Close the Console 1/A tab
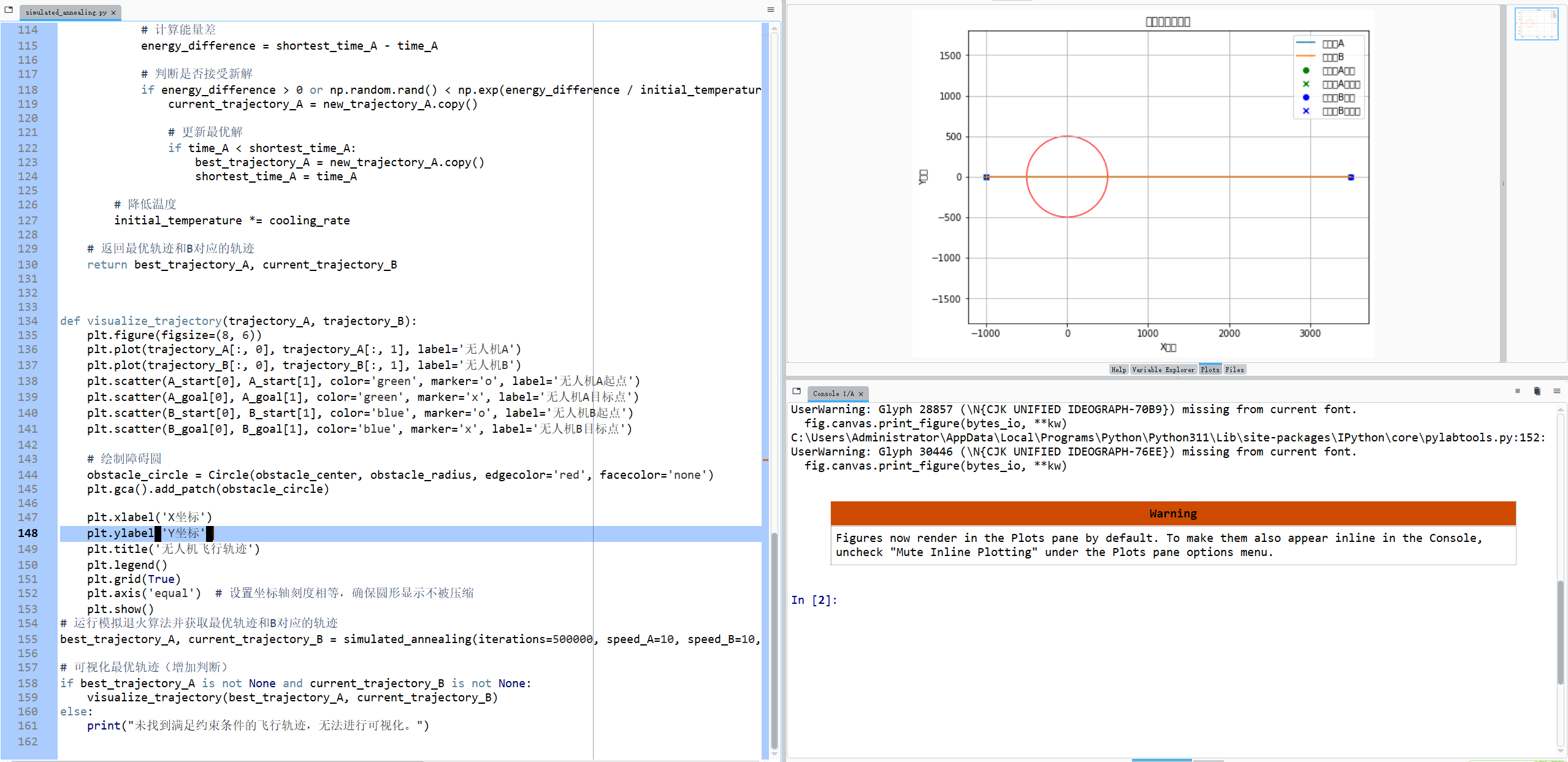Image resolution: width=1568 pixels, height=762 pixels. (x=861, y=394)
